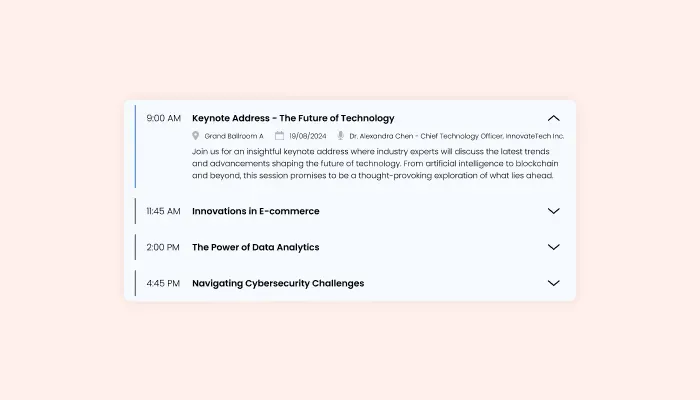Viewport: 700px width, 400px height.
Task: Click the calendar date icon
Action: (x=279, y=136)
